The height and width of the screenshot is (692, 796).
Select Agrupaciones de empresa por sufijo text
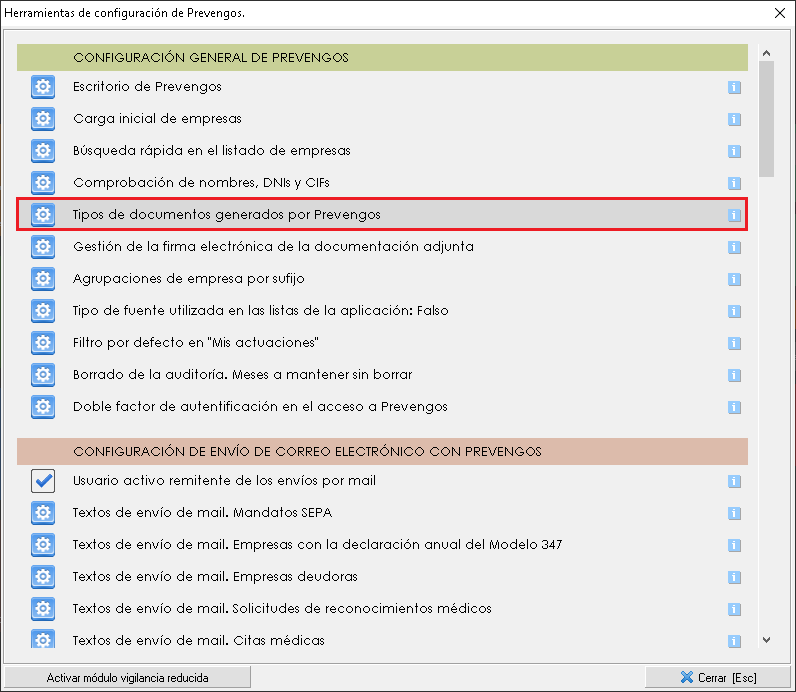pyautogui.click(x=189, y=279)
